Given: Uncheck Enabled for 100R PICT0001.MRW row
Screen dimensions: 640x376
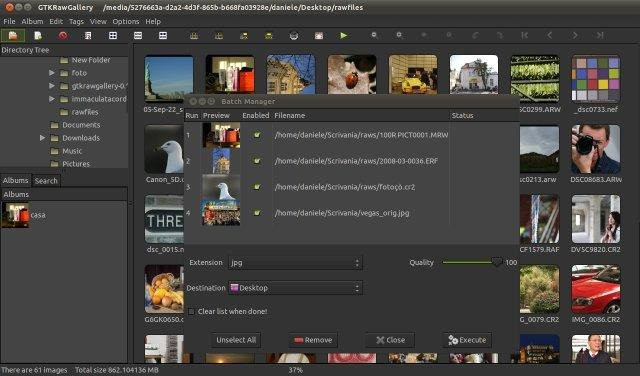Looking at the screenshot, I should [x=257, y=135].
